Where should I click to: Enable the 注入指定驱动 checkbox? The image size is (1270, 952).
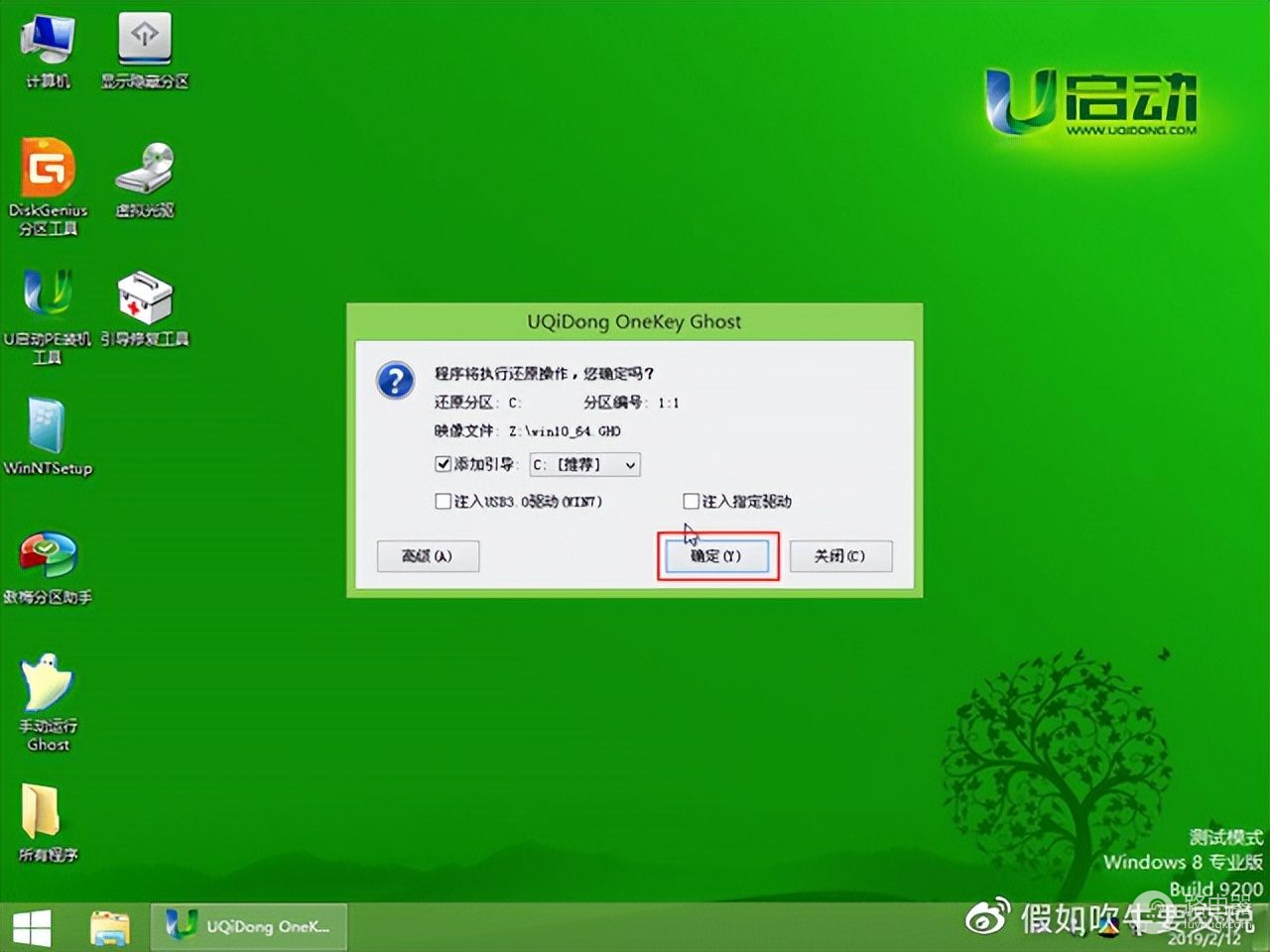(x=691, y=502)
